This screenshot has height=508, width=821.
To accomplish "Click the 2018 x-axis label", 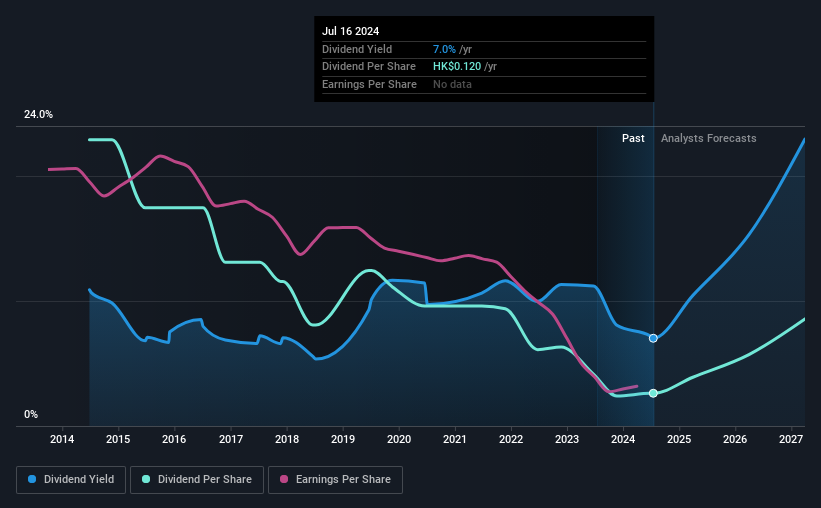I will 287,439.
